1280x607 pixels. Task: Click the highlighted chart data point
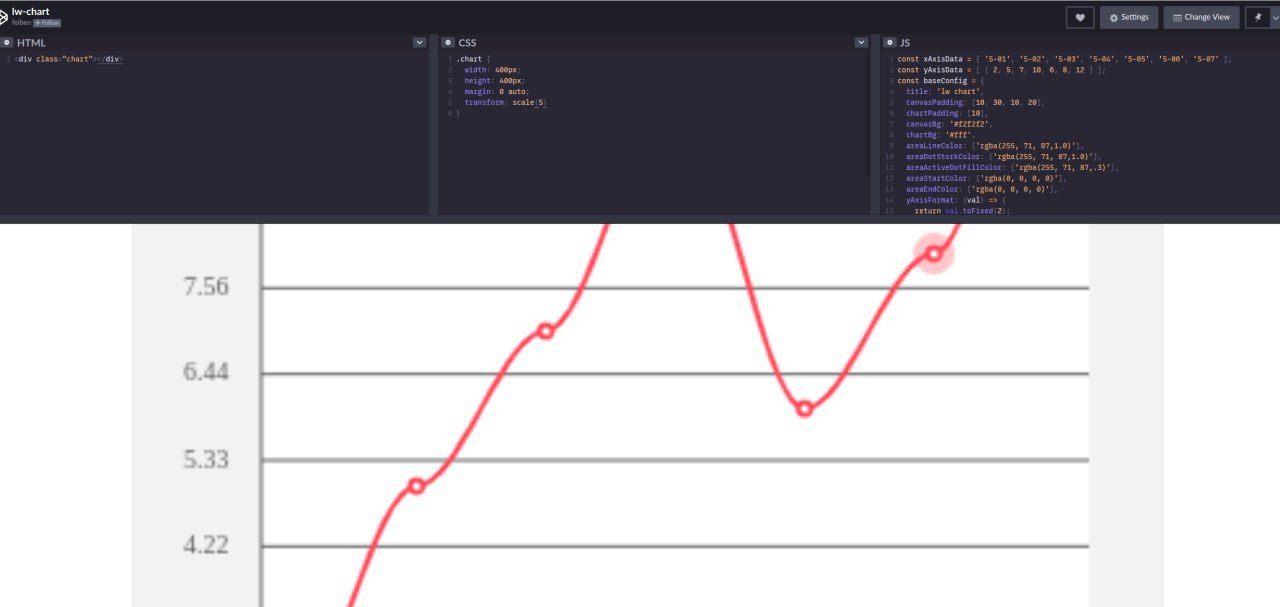[x=934, y=254]
